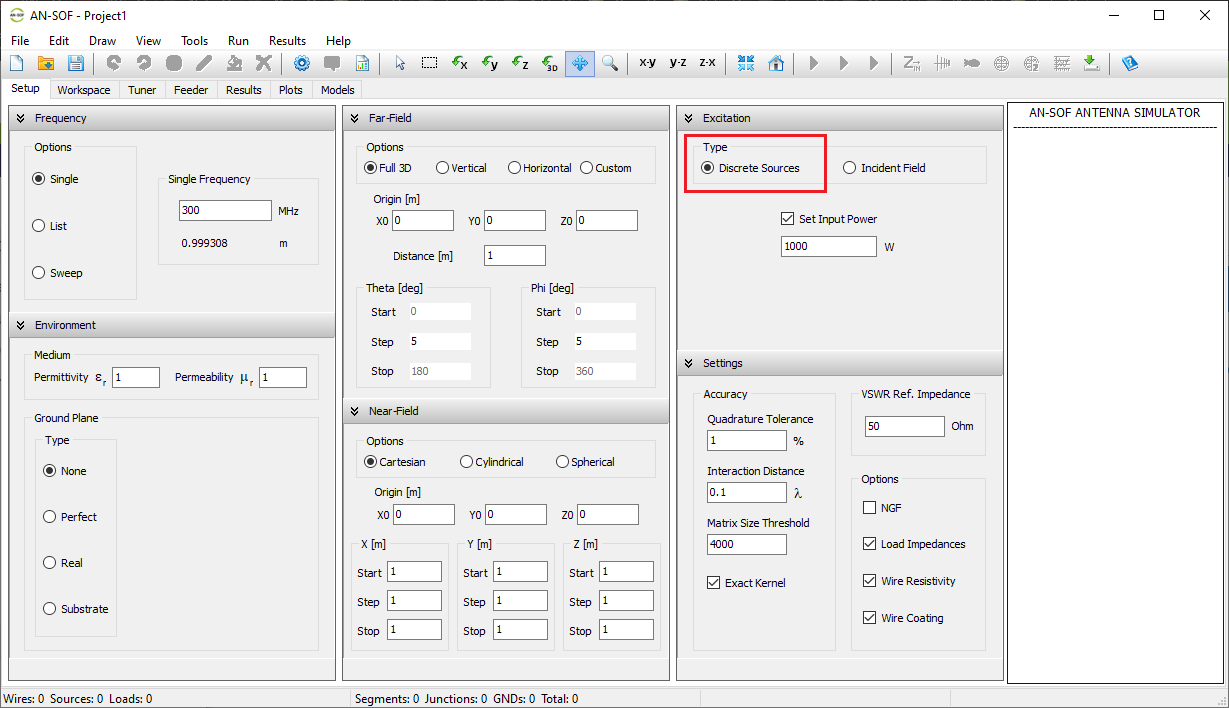
Task: Click the zoom-to-fit arrows icon
Action: tap(746, 63)
